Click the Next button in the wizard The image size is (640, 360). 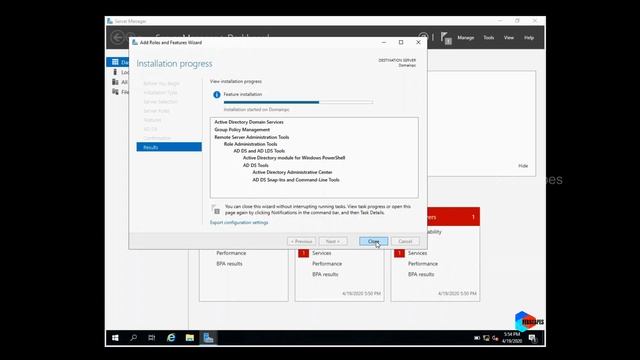pos(333,241)
